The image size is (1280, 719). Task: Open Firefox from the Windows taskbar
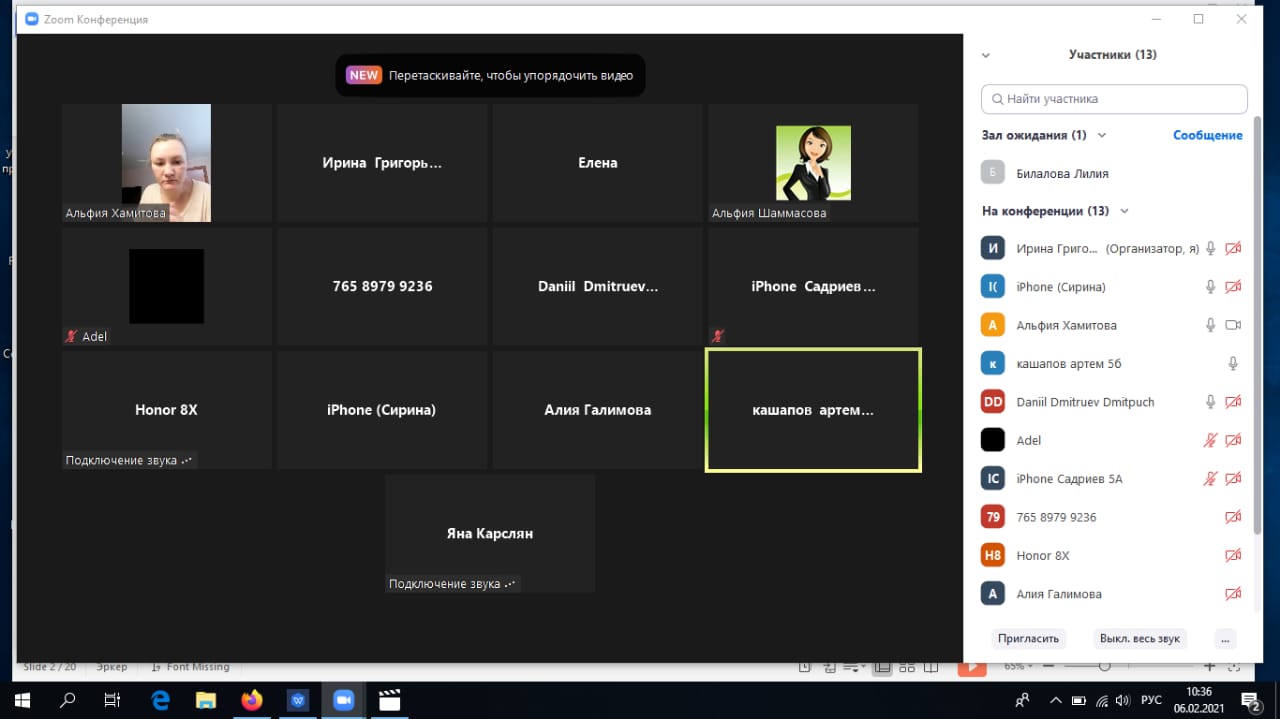[x=252, y=700]
